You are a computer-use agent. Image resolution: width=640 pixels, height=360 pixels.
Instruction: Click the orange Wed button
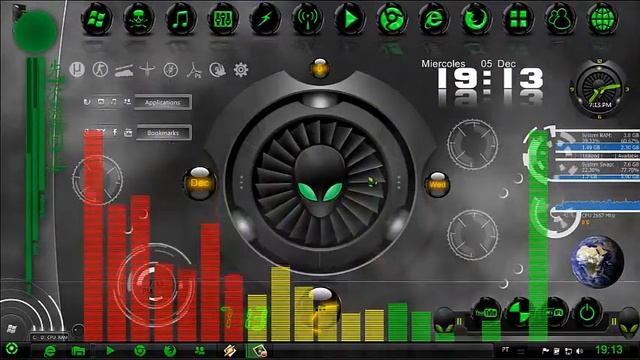437,184
